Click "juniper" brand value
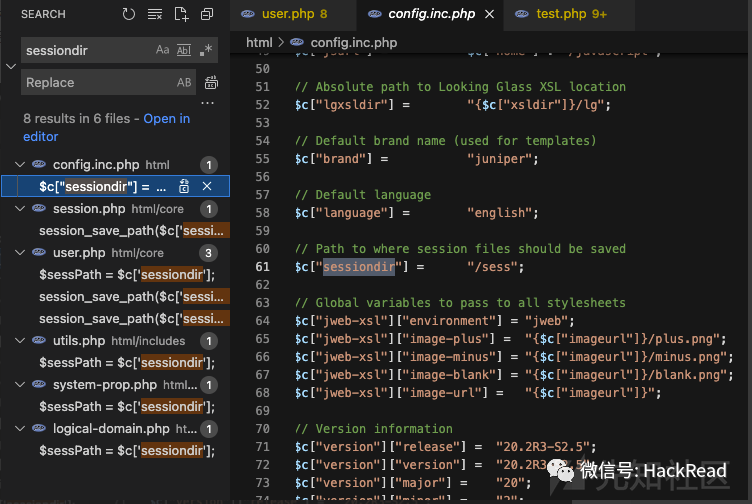The image size is (752, 504). click(x=499, y=159)
